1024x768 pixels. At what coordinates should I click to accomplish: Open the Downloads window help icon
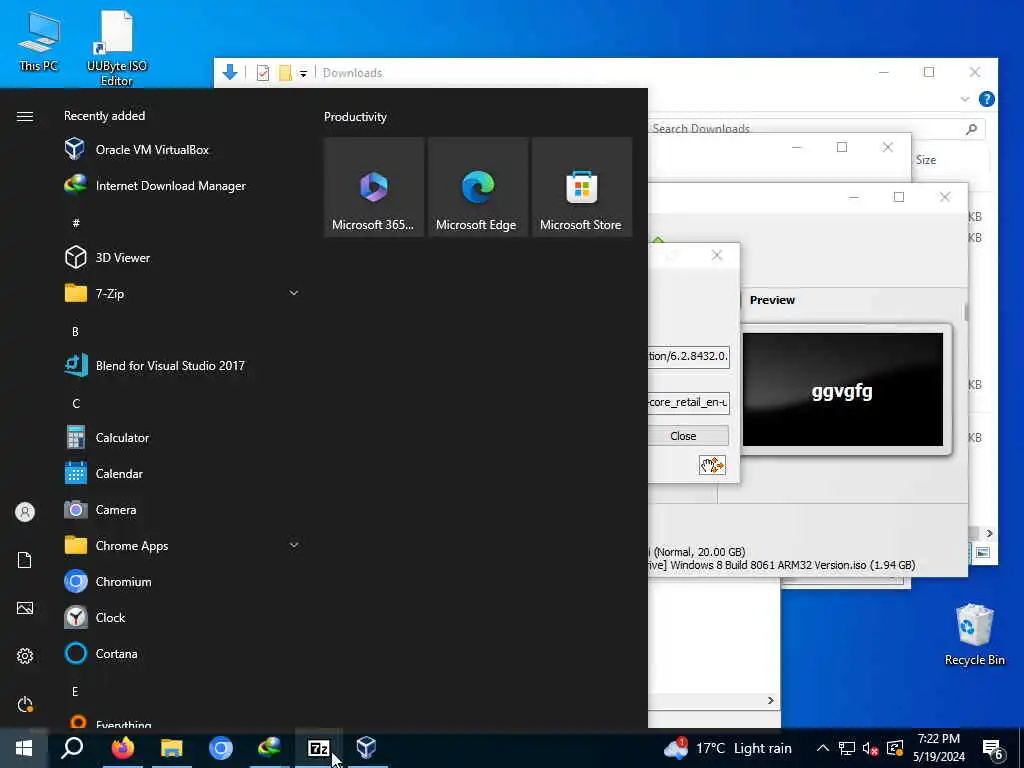[986, 99]
